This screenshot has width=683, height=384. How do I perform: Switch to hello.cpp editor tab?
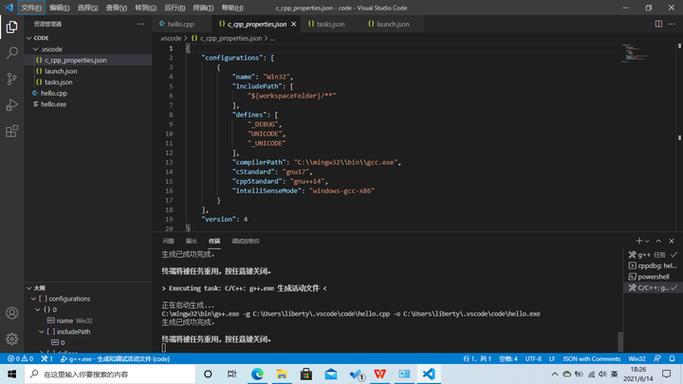pos(180,24)
